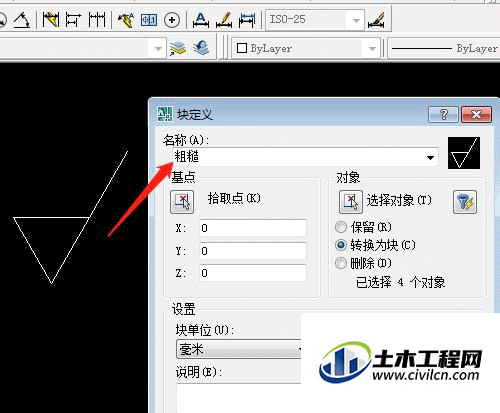
Task: Open Quick Select filter icon
Action: (x=465, y=202)
